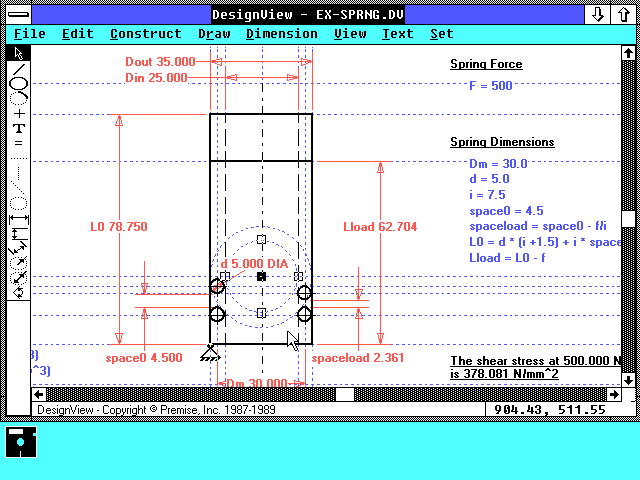Image resolution: width=640 pixels, height=480 pixels.
Task: Select the radius dimension tool
Action: [x=18, y=263]
